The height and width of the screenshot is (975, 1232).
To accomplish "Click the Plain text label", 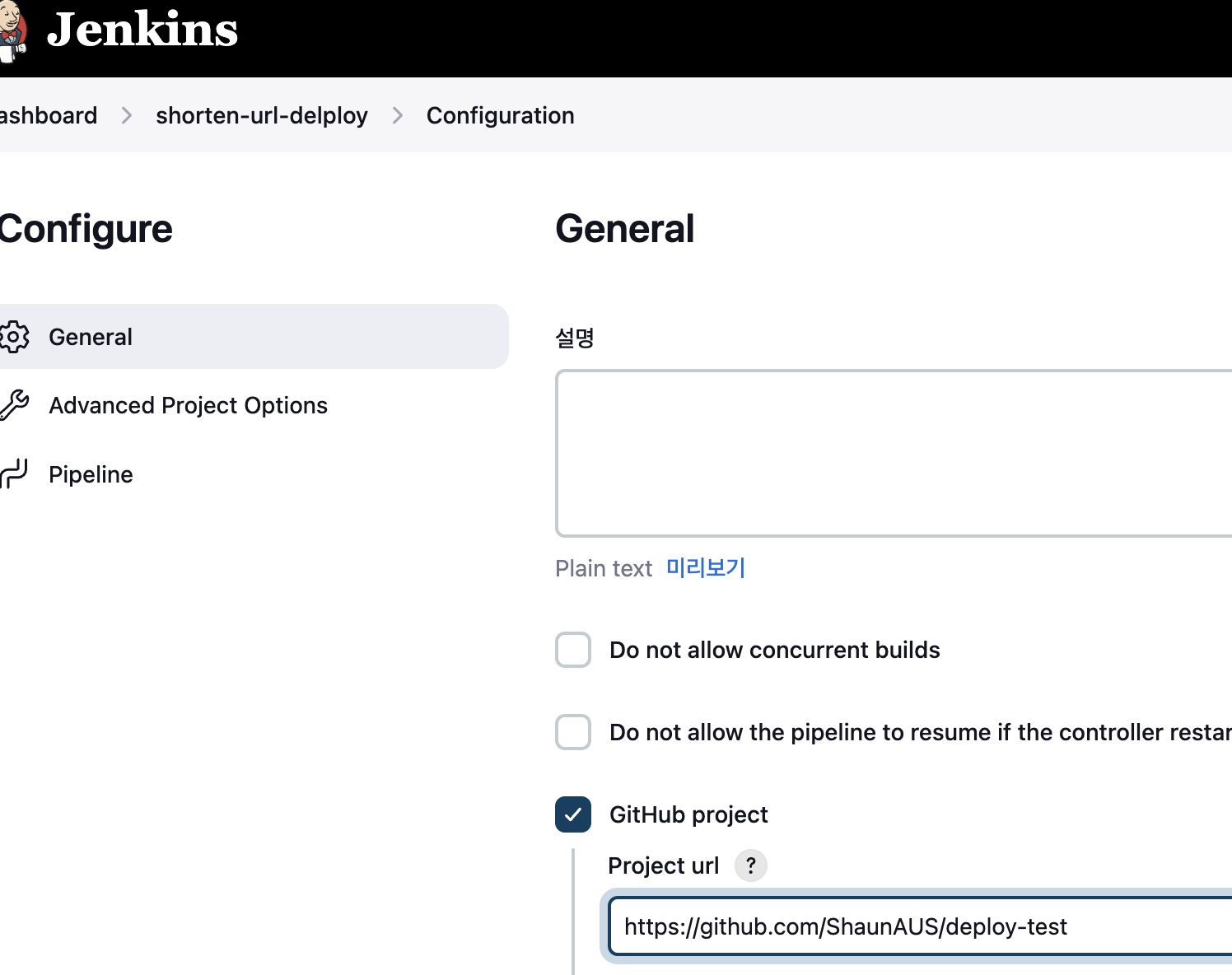I will pyautogui.click(x=604, y=568).
